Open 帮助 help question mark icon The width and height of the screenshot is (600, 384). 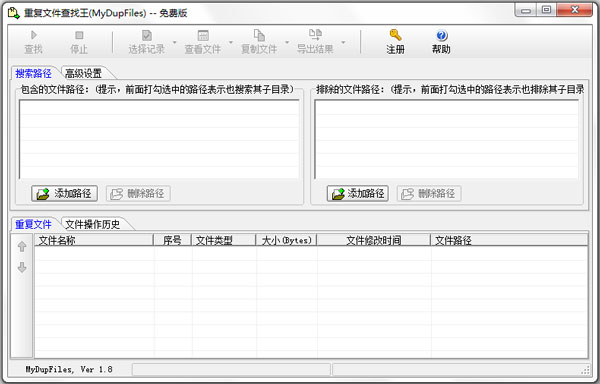(x=442, y=35)
